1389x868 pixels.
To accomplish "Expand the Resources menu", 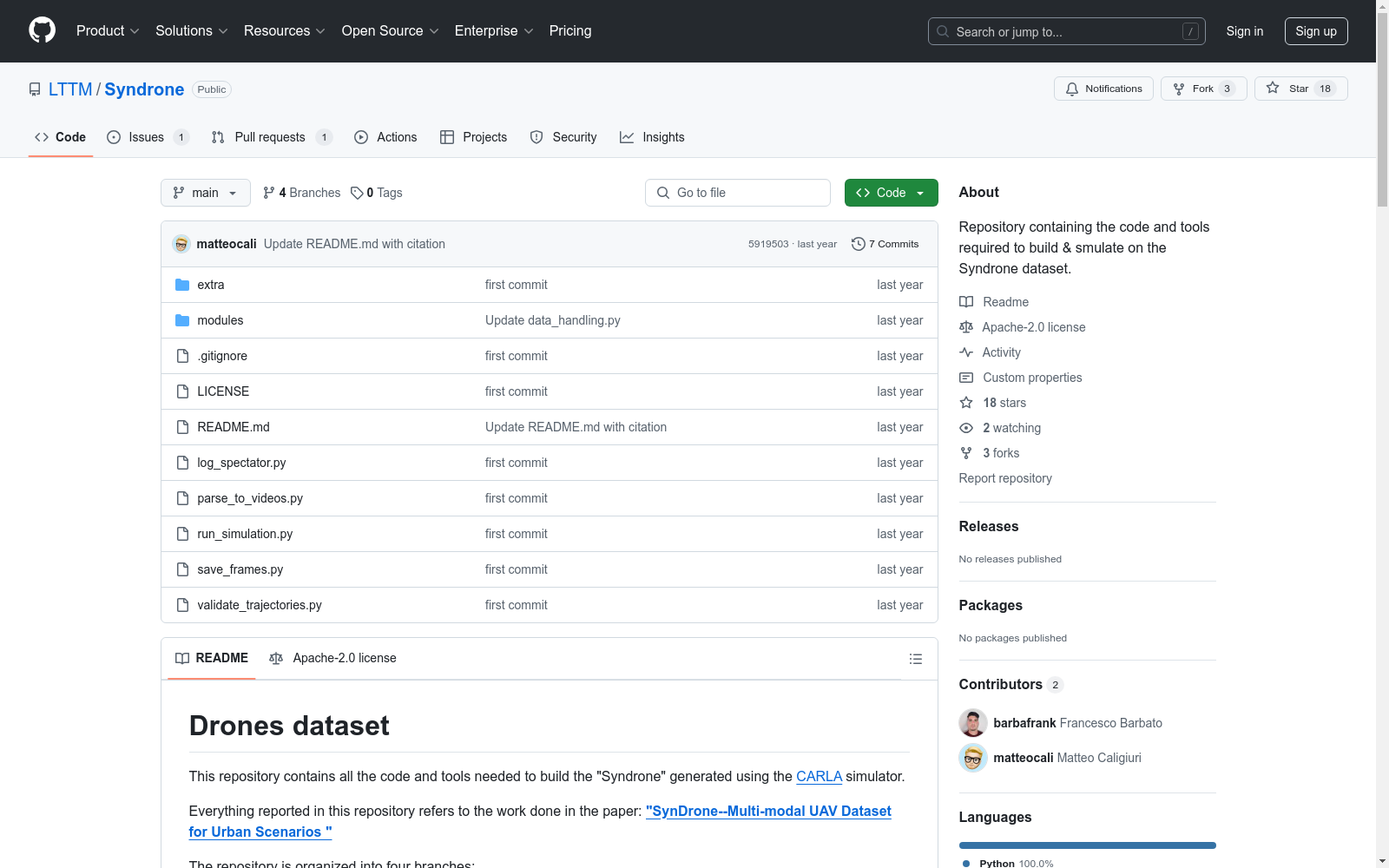I will pos(284,30).
